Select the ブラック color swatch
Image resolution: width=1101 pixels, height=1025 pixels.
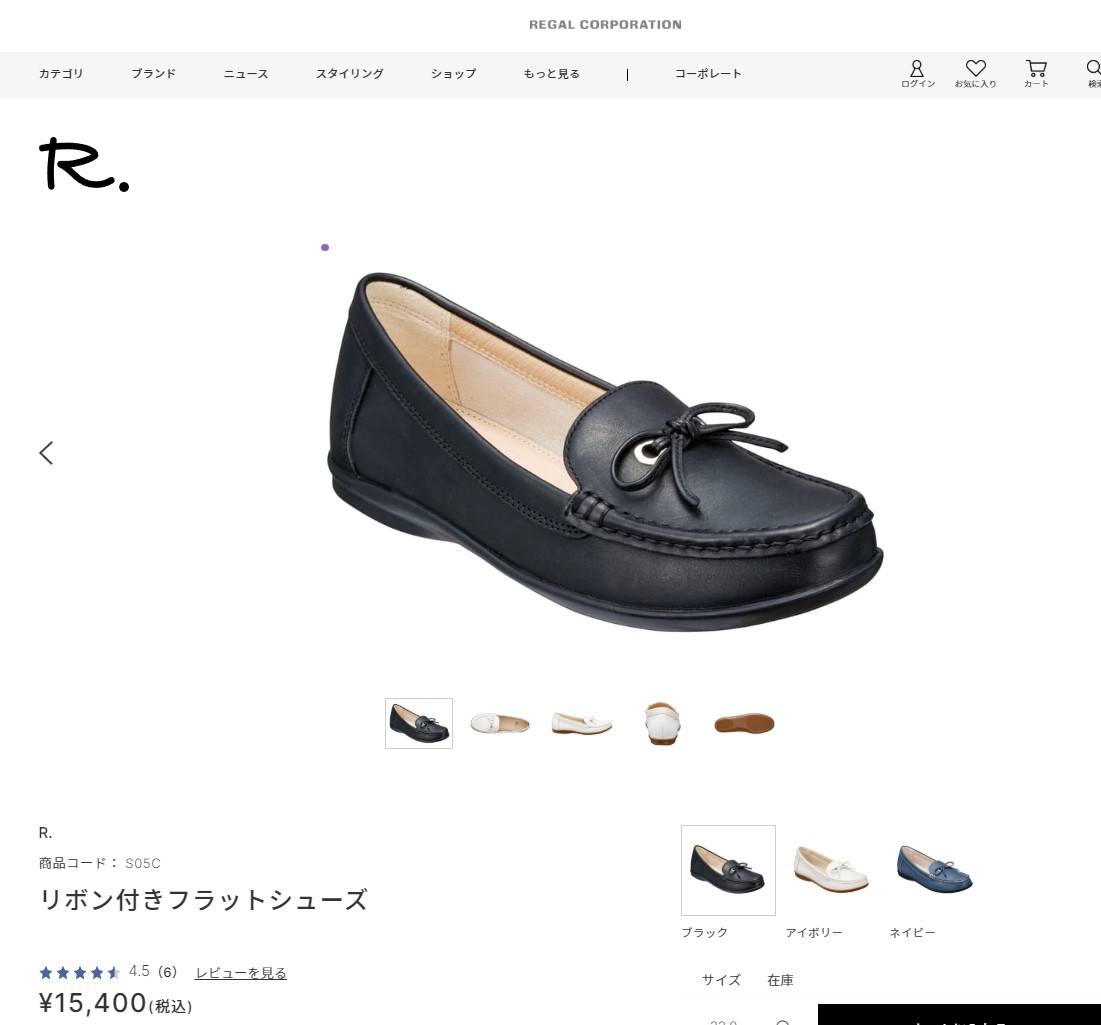[x=728, y=870]
